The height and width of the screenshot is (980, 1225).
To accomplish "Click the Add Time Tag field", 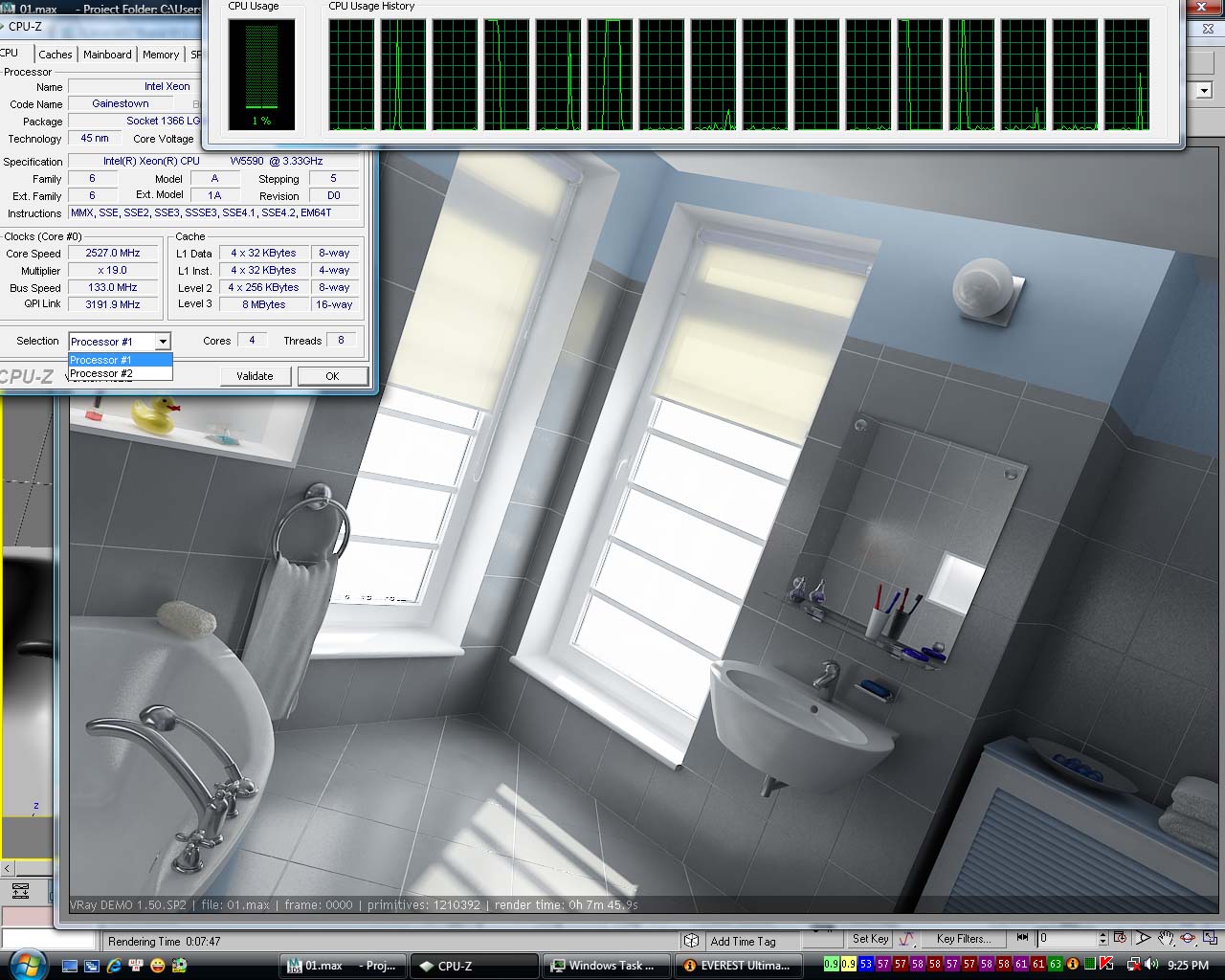I will pyautogui.click(x=751, y=941).
